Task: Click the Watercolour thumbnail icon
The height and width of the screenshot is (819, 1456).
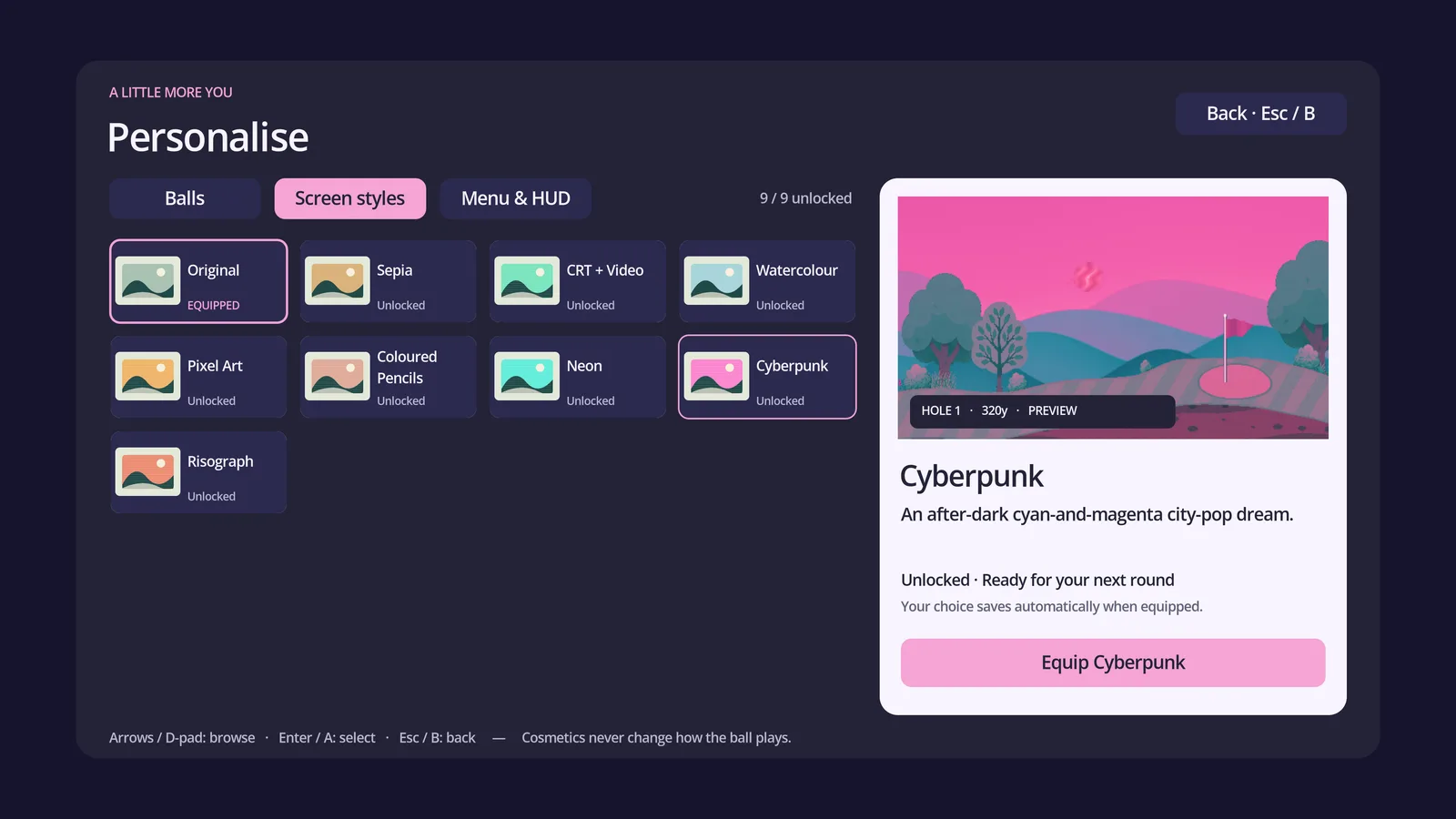Action: pyautogui.click(x=716, y=280)
